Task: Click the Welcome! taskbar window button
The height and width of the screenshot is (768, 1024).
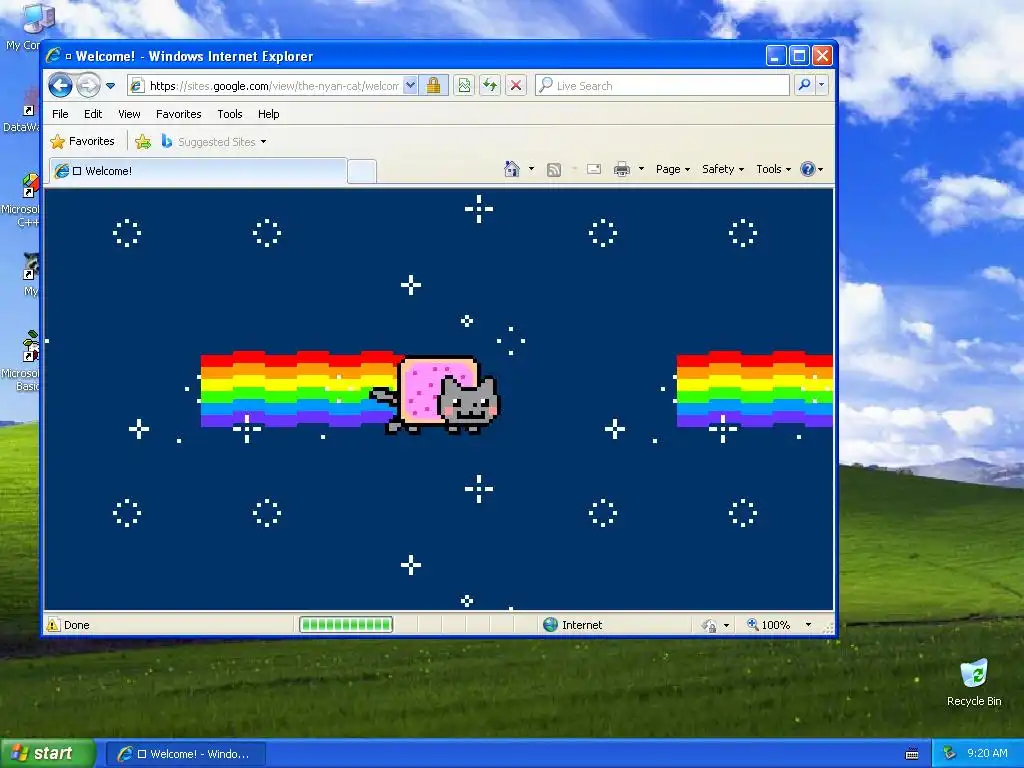Action: point(186,754)
